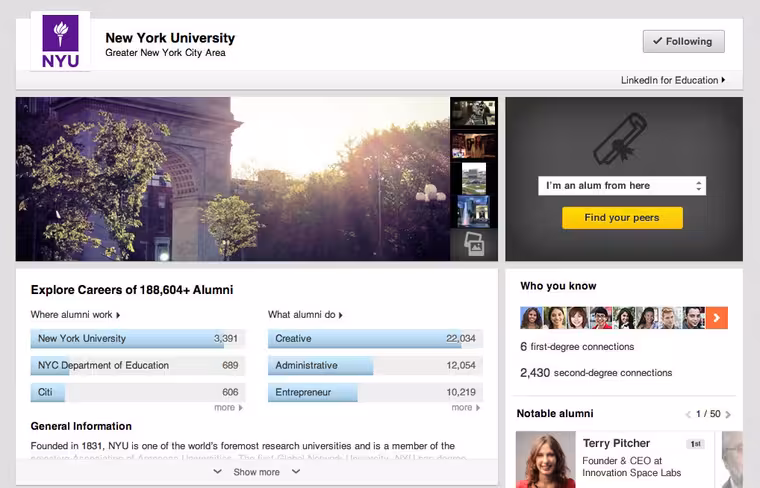This screenshot has height=488, width=760.
Task: Select the first statue photo thumbnail
Action: coord(474,112)
